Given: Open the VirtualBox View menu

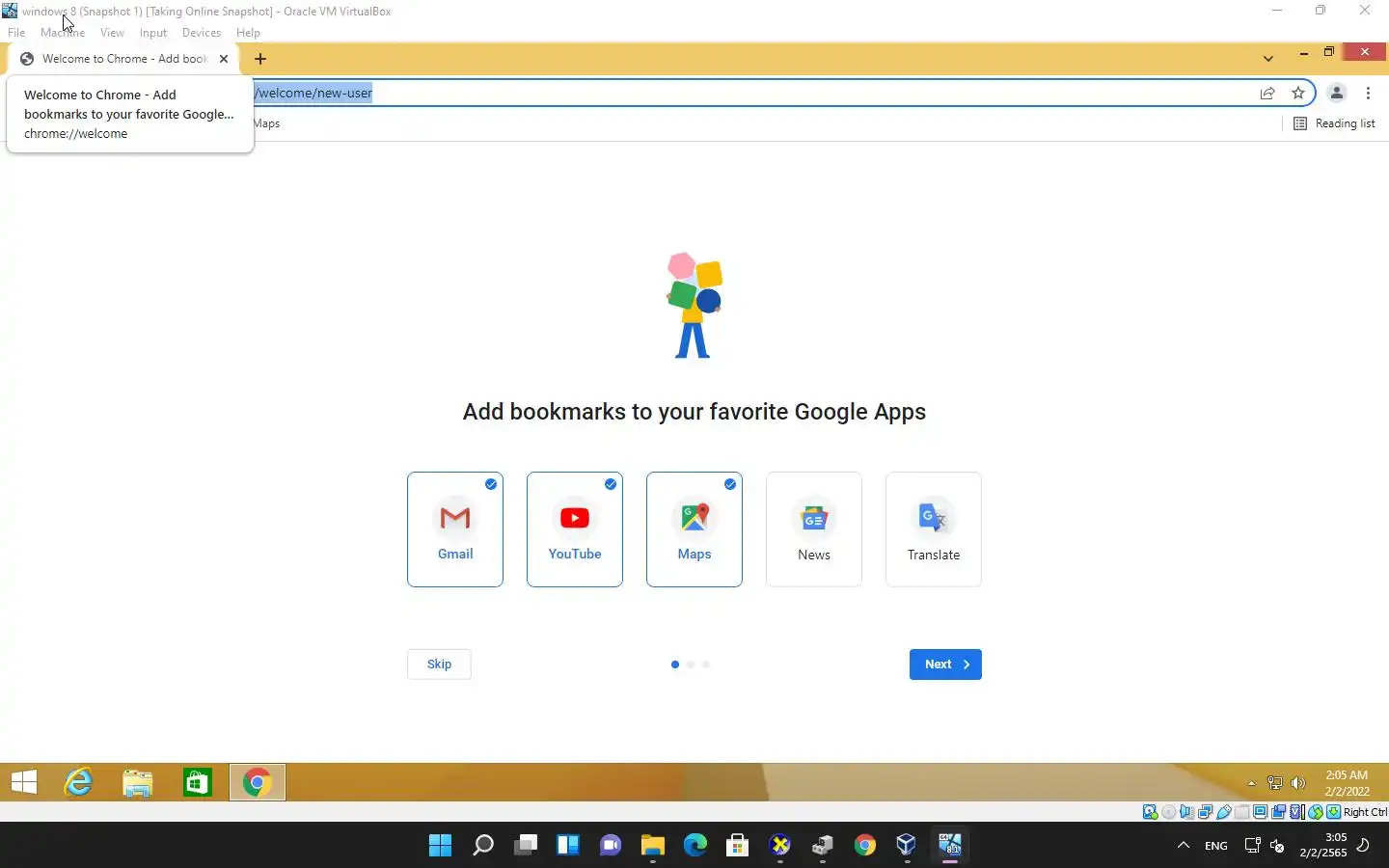Looking at the screenshot, I should tap(112, 33).
